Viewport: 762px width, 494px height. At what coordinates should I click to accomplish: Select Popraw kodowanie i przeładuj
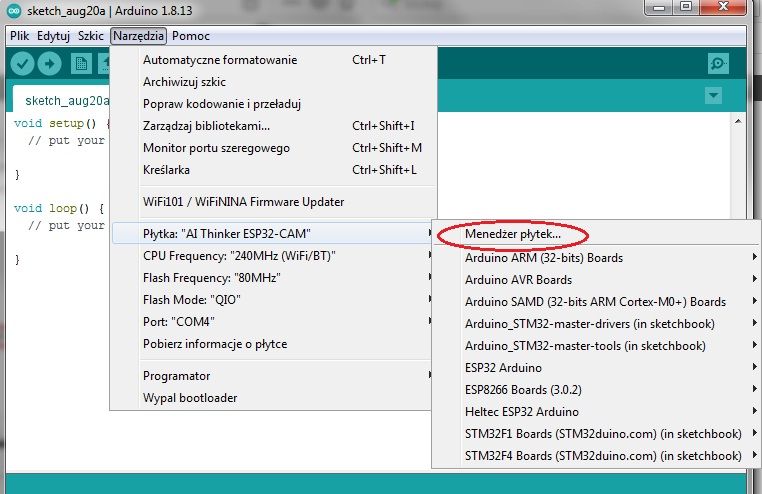pyautogui.click(x=274, y=104)
